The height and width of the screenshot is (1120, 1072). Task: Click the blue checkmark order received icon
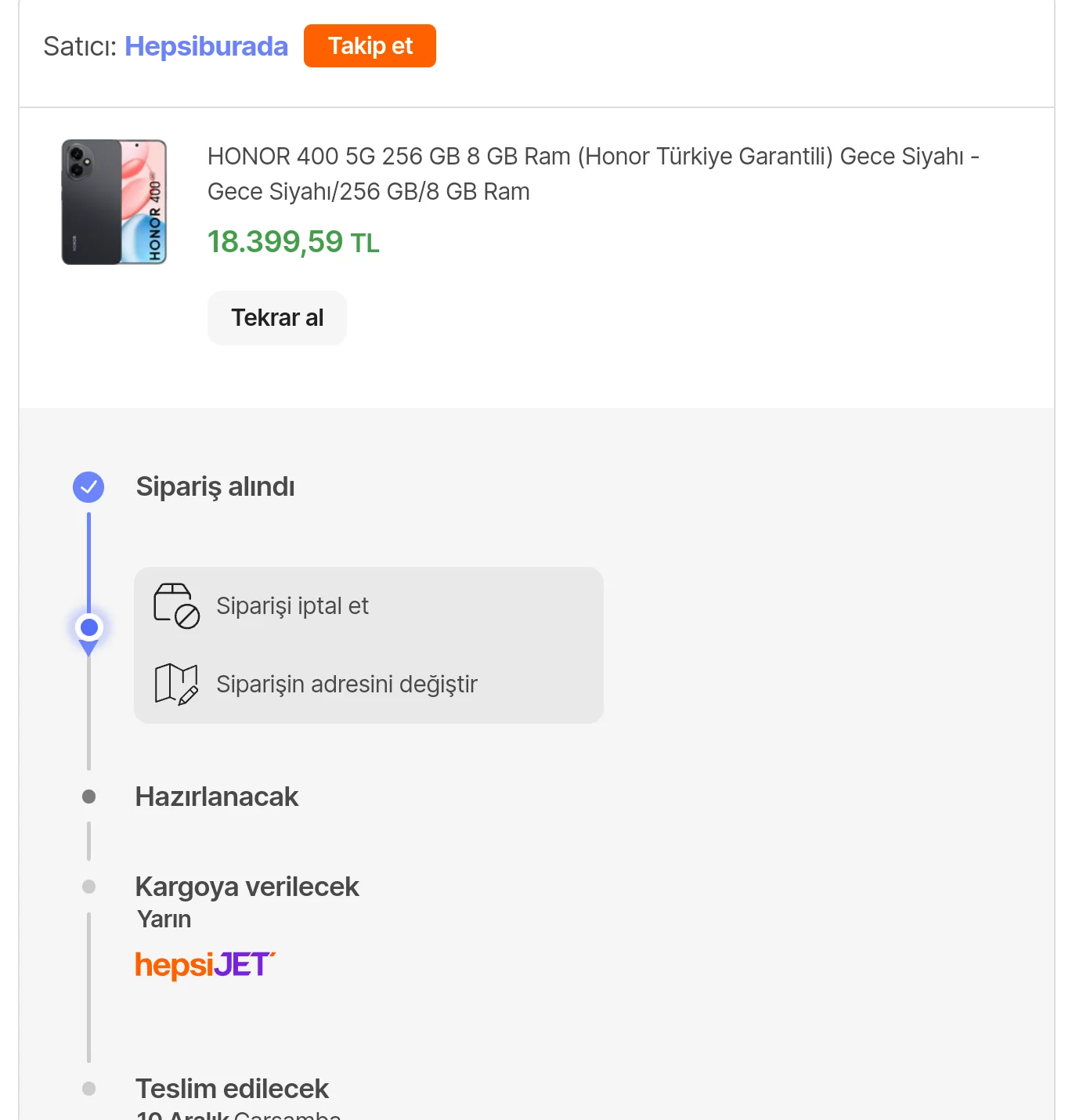(88, 487)
